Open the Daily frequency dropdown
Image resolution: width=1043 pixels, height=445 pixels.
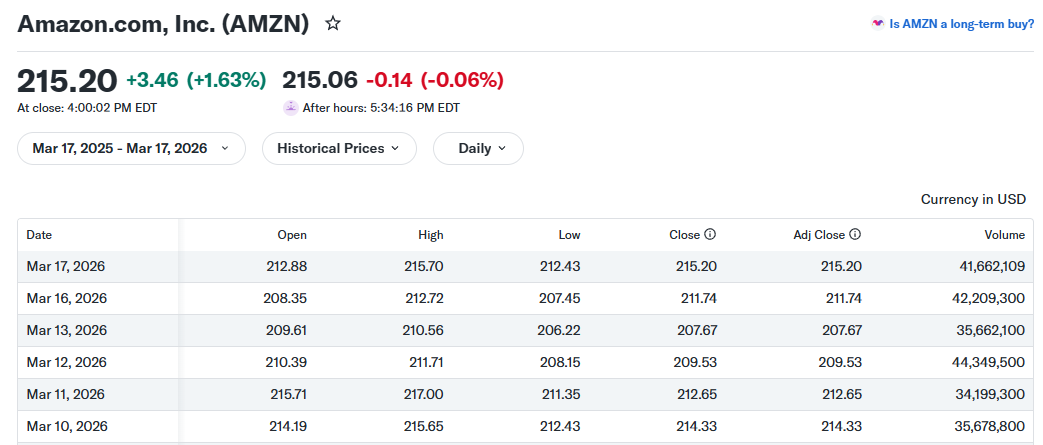tap(478, 148)
